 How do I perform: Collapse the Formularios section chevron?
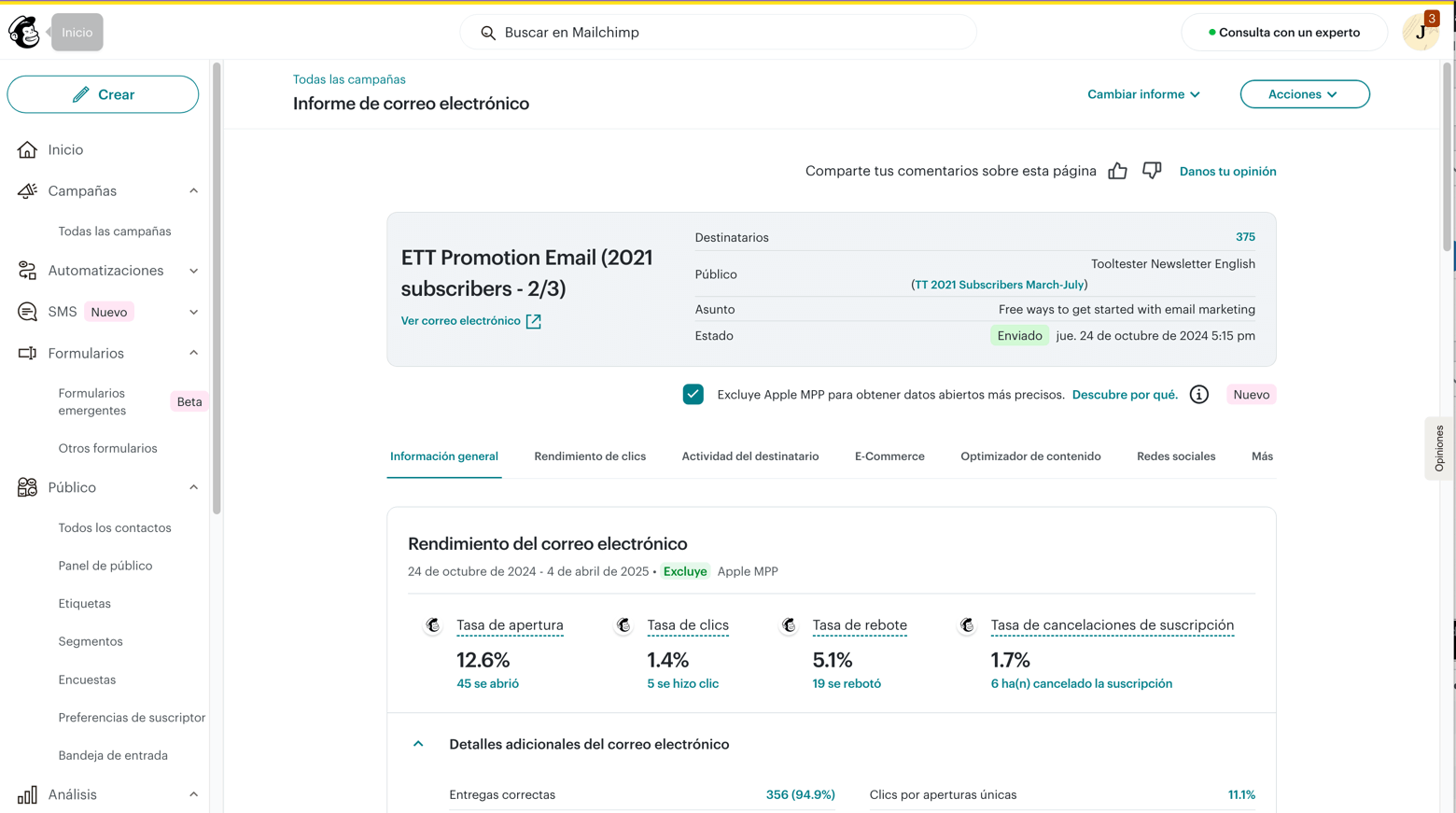pos(194,353)
